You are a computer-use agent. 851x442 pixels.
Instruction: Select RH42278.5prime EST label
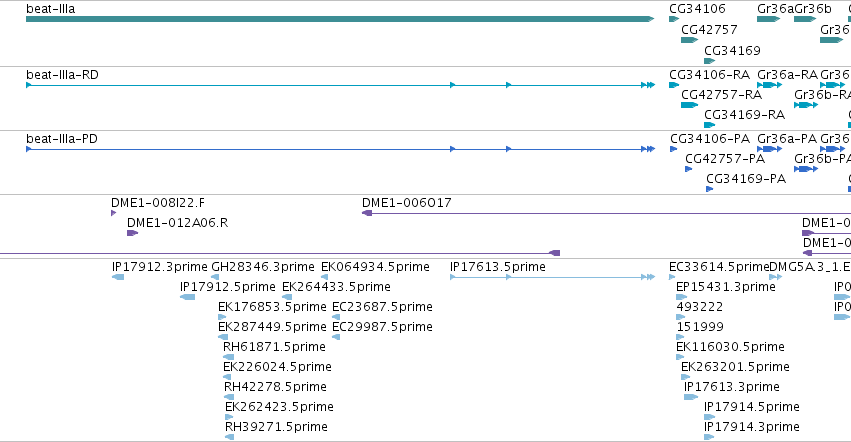pyautogui.click(x=275, y=387)
